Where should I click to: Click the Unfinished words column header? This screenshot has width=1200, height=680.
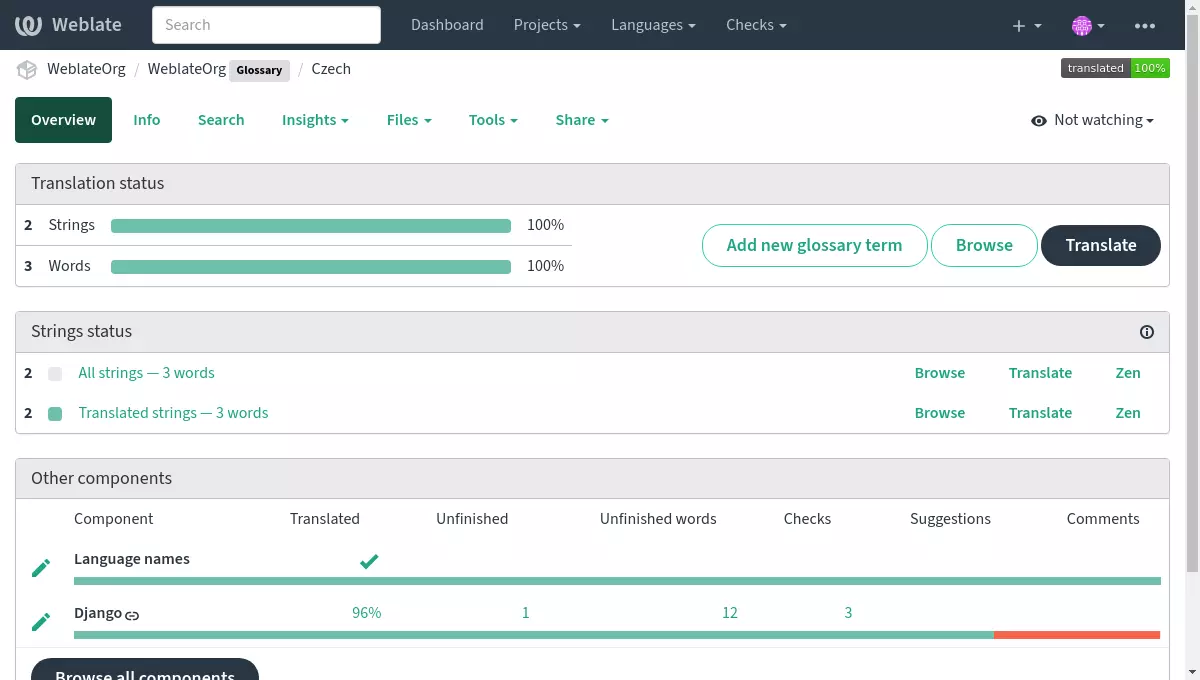click(x=658, y=519)
